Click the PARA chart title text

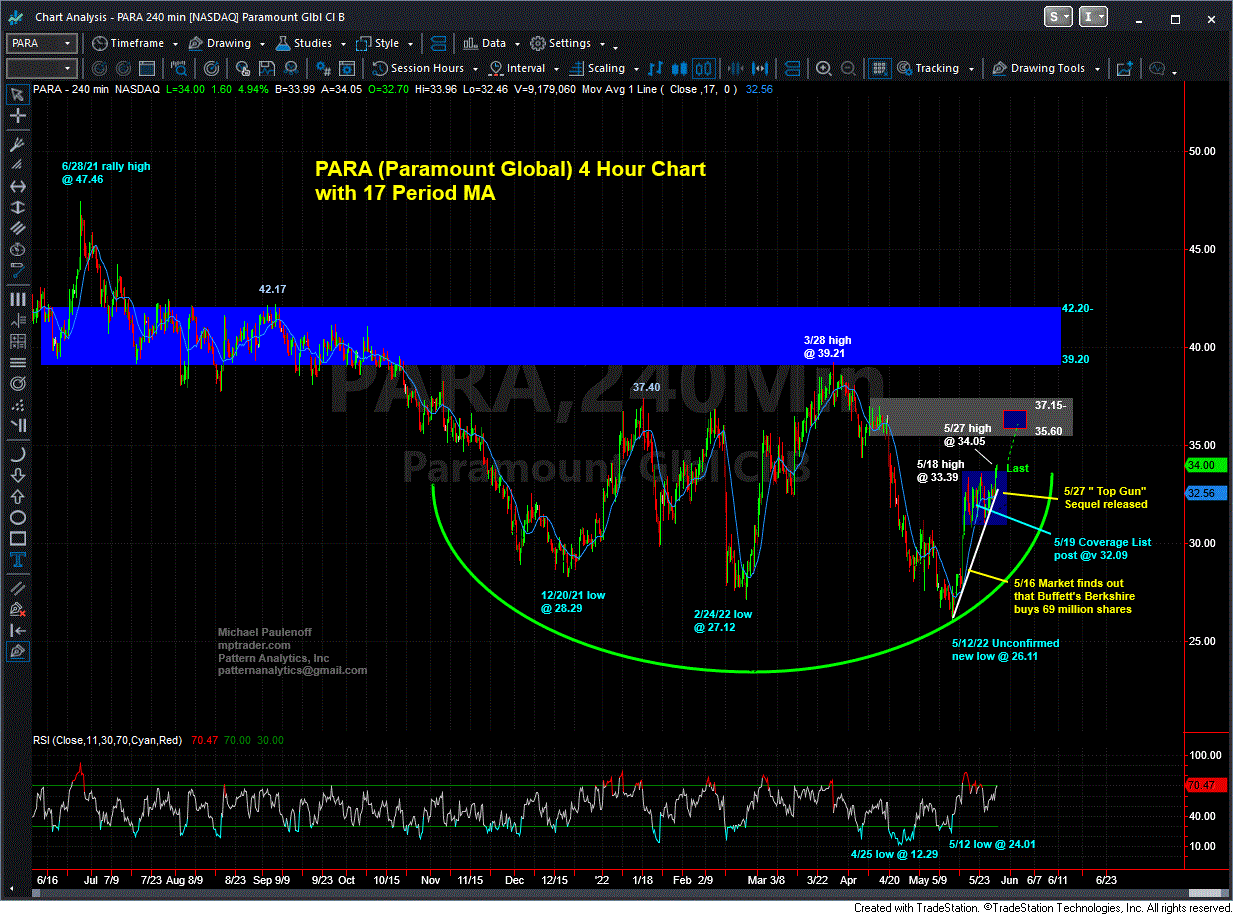pyautogui.click(x=510, y=181)
